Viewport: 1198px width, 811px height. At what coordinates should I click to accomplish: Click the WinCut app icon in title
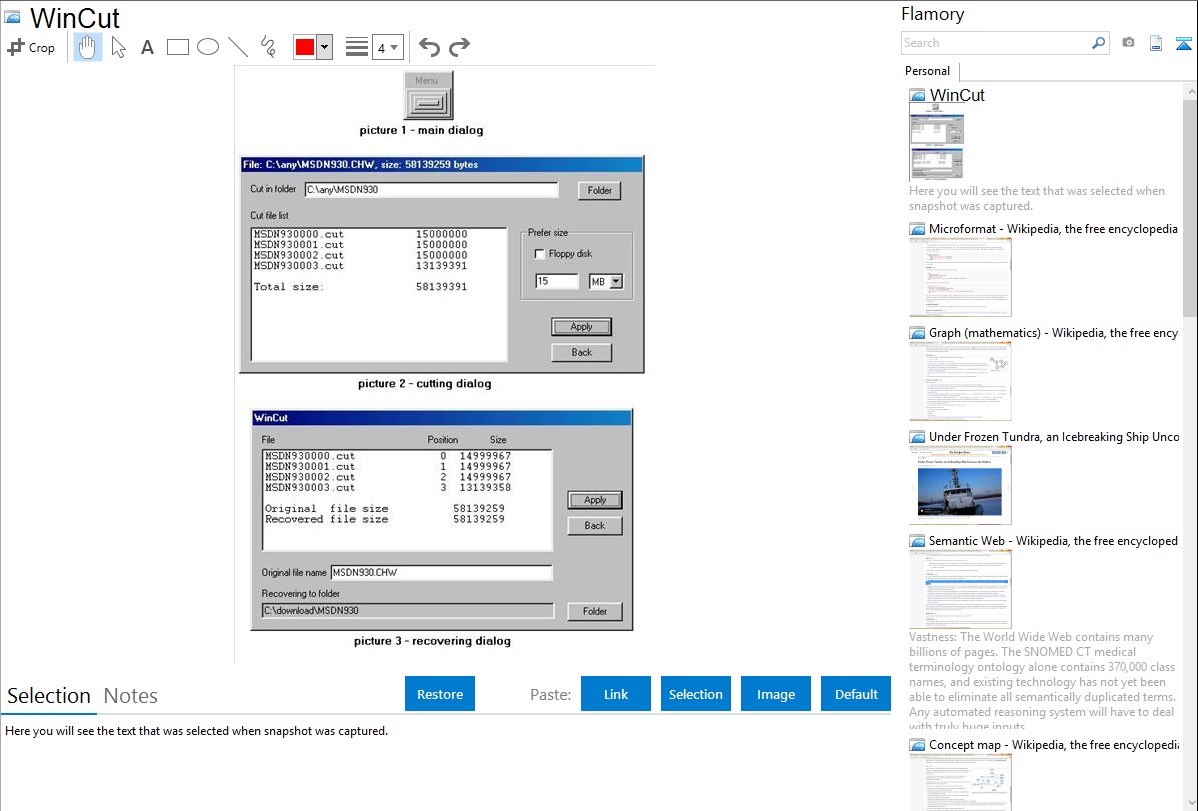tap(13, 17)
